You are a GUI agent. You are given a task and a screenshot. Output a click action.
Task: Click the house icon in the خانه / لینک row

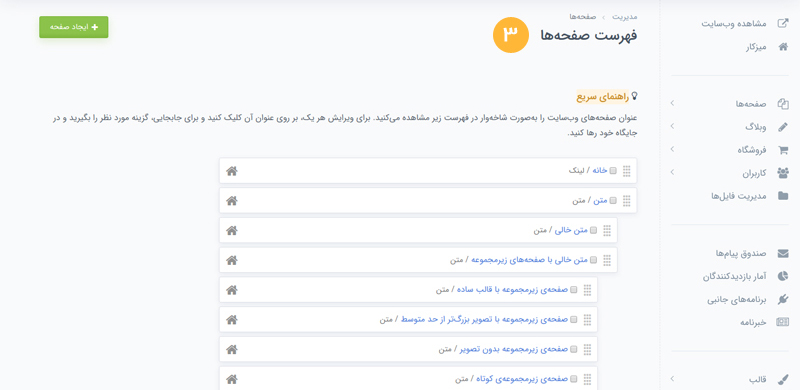tap(232, 171)
